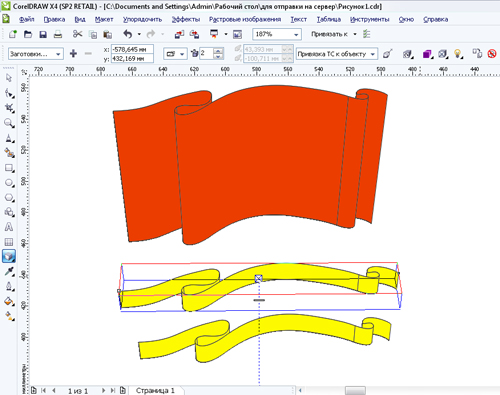Select the Text tool A
Viewport: 500px width, 395px height.
click(x=9, y=227)
